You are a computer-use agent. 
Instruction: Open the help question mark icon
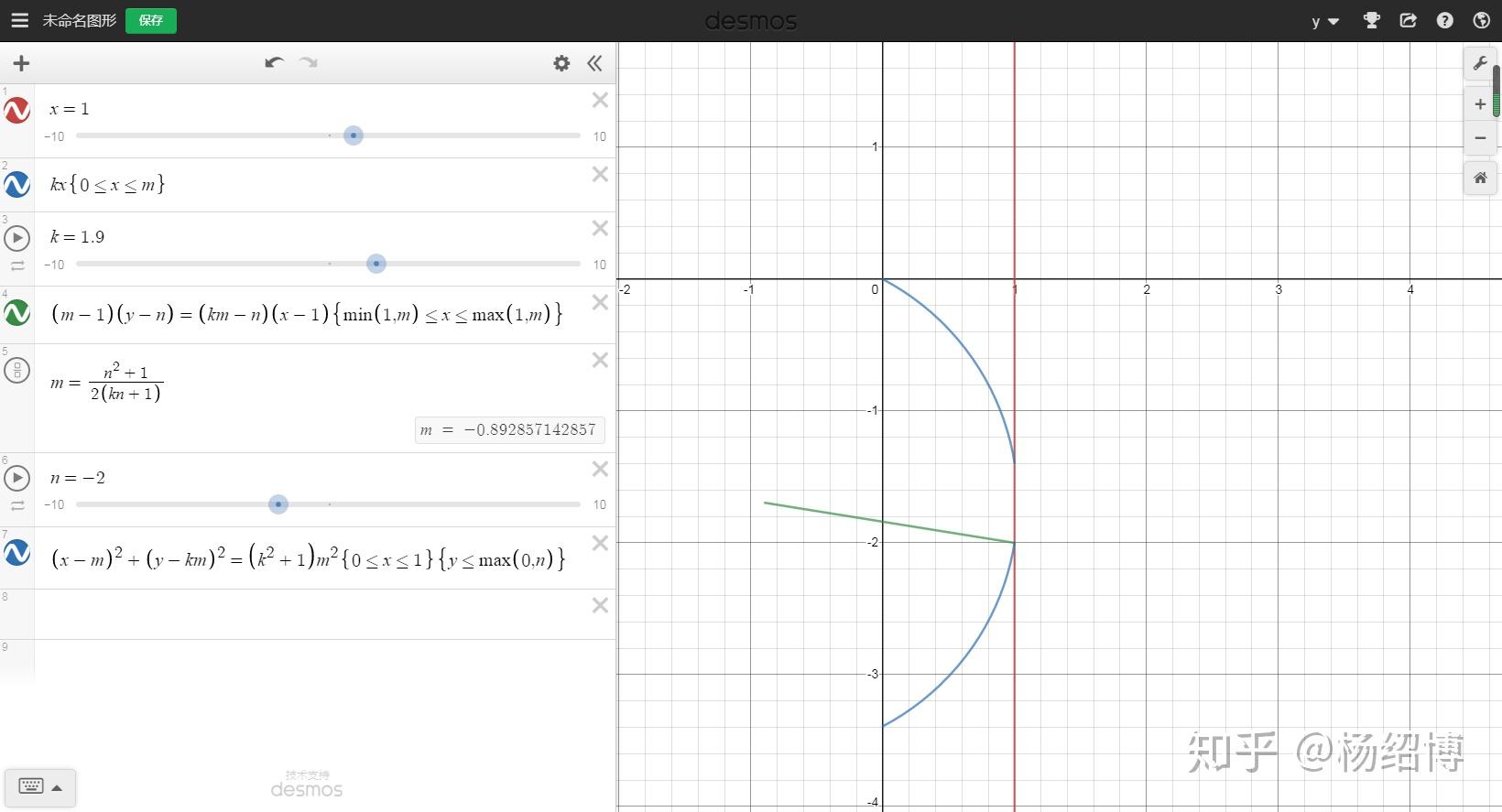(1445, 20)
